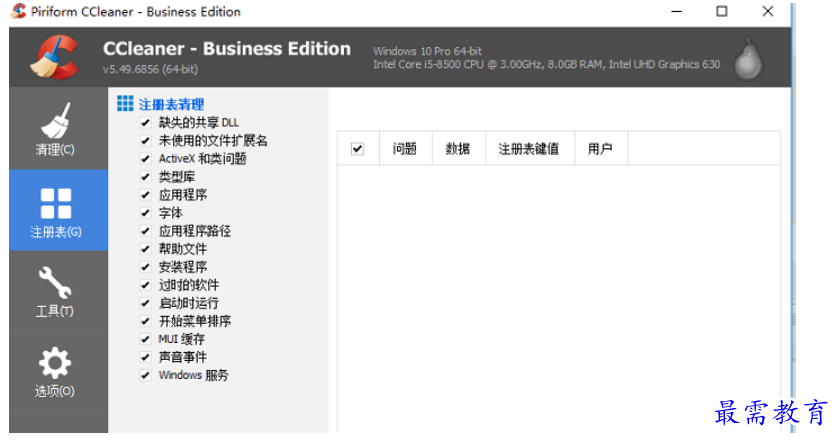Click the CCleaner title bar icon

click(x=19, y=11)
